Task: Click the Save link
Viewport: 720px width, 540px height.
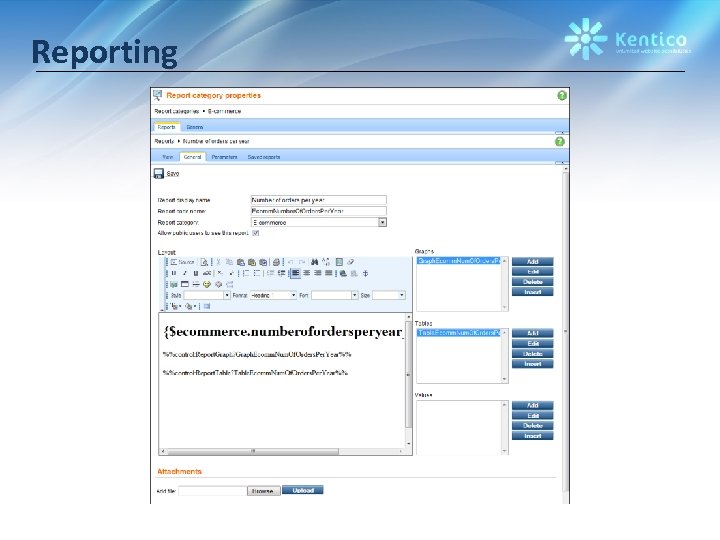Action: click(x=173, y=174)
